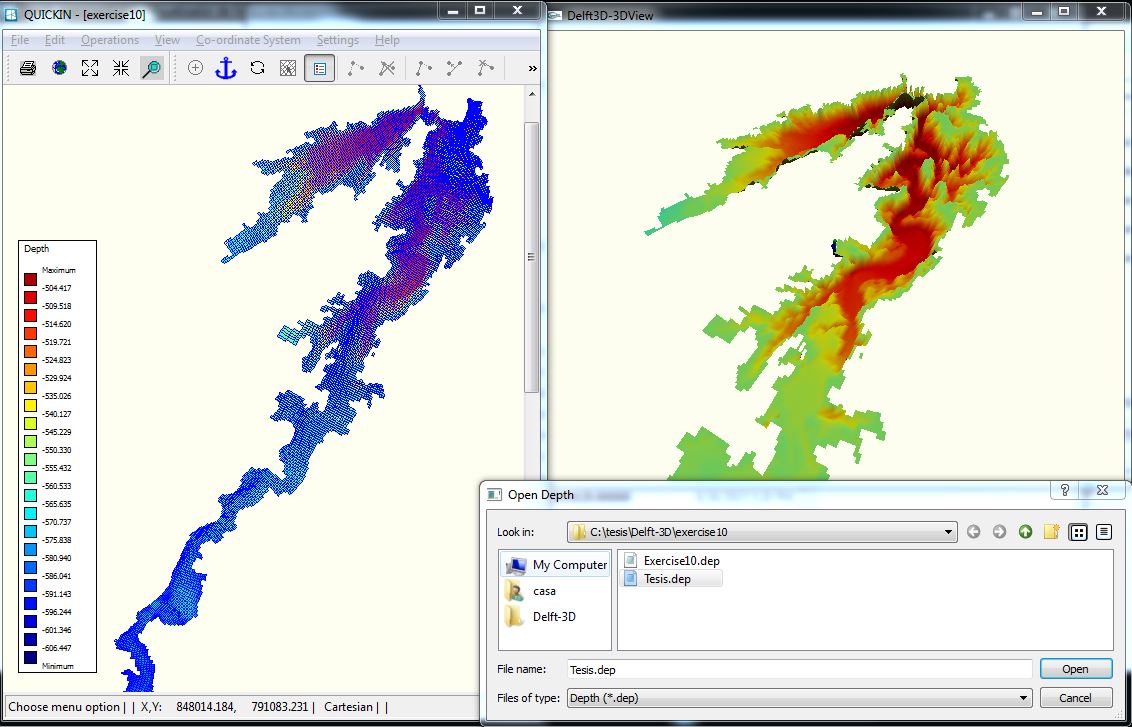
Task: Click the hatched grid icon in toolbar
Action: click(x=288, y=69)
